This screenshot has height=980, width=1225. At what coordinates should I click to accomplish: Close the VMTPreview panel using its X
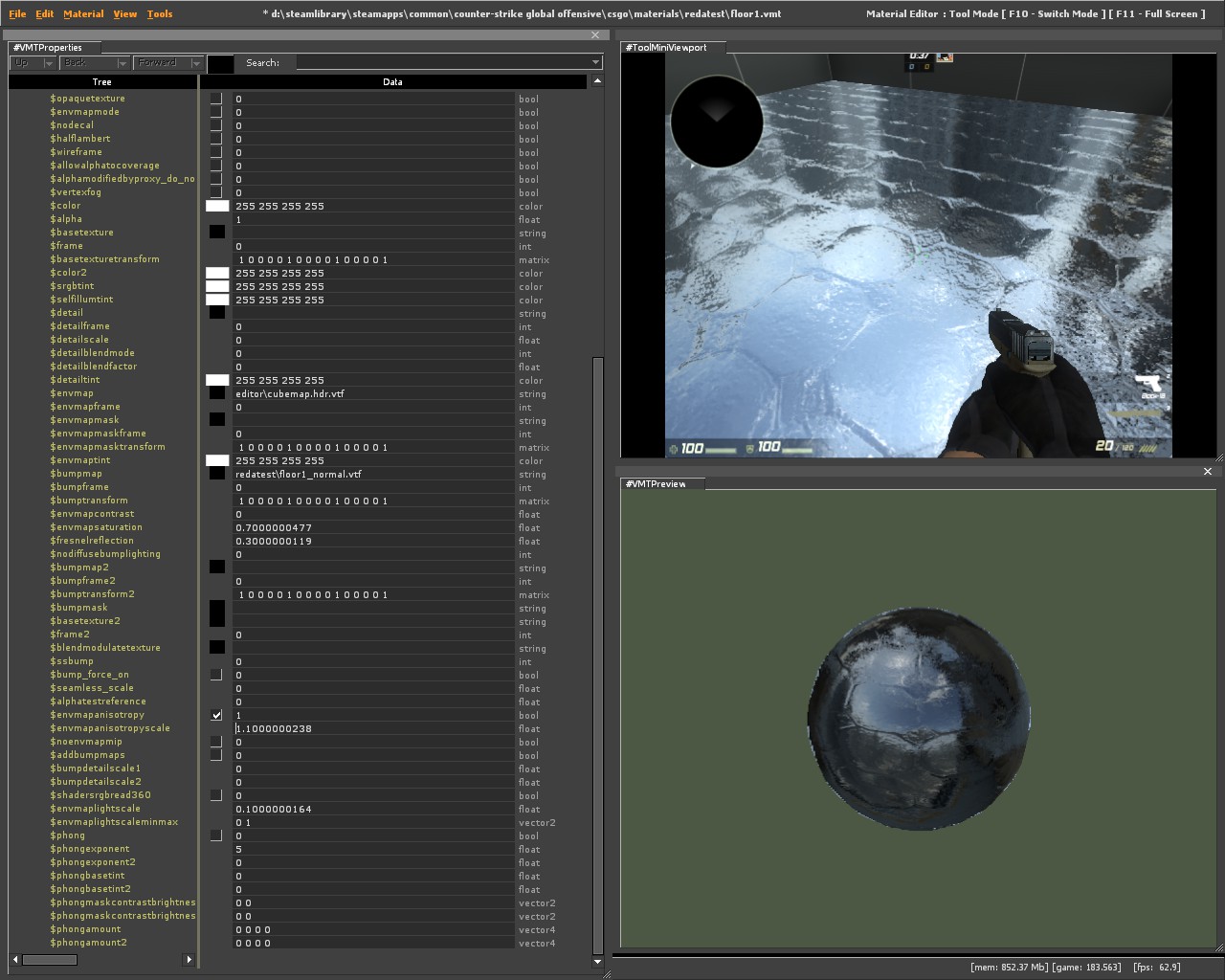[x=1207, y=471]
